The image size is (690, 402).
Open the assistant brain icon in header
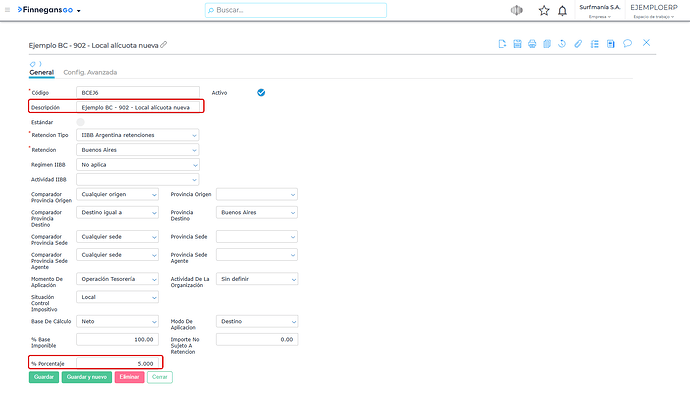pos(517,10)
